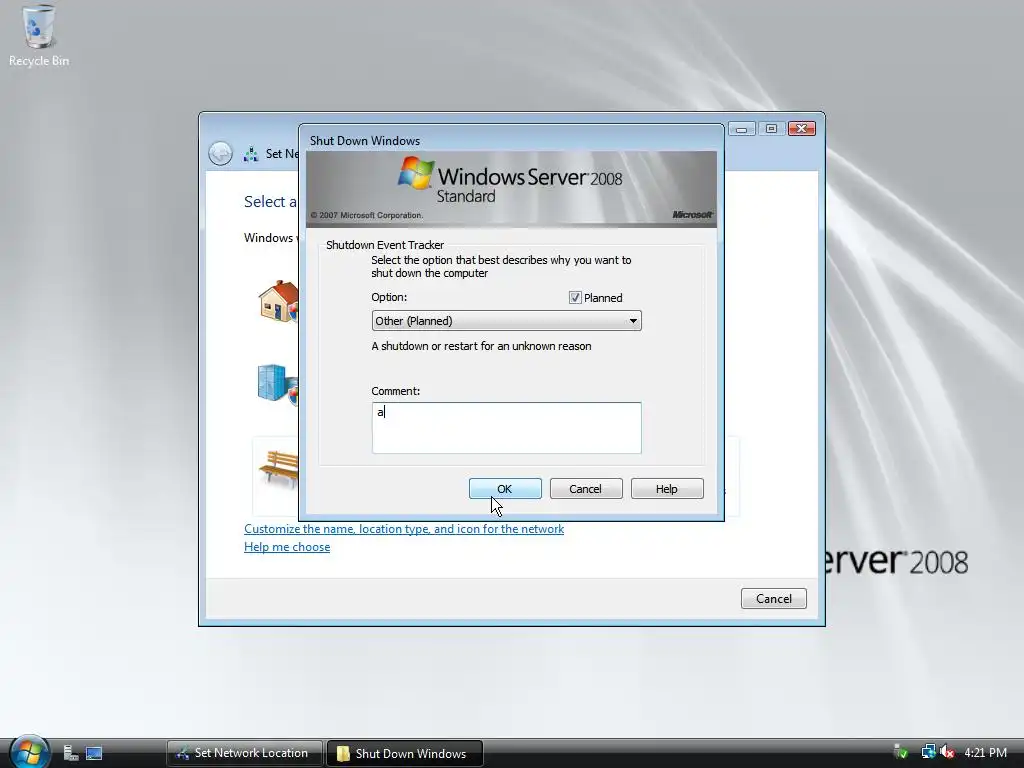Click the 4:21 PM system clock
Viewport: 1024px width, 768px height.
click(x=985, y=752)
